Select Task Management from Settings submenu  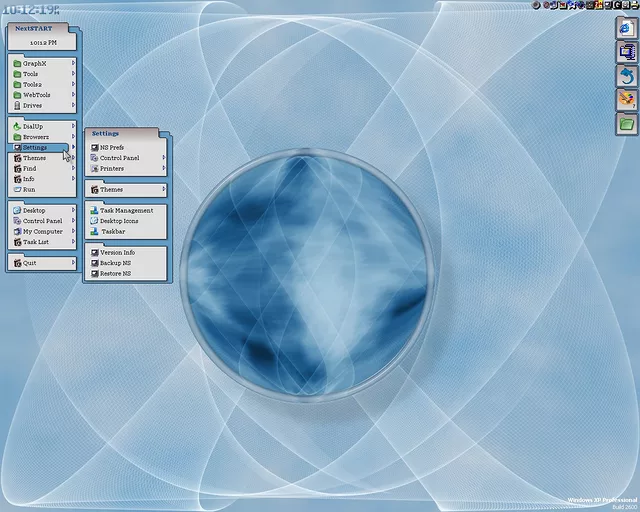pyautogui.click(x=126, y=210)
